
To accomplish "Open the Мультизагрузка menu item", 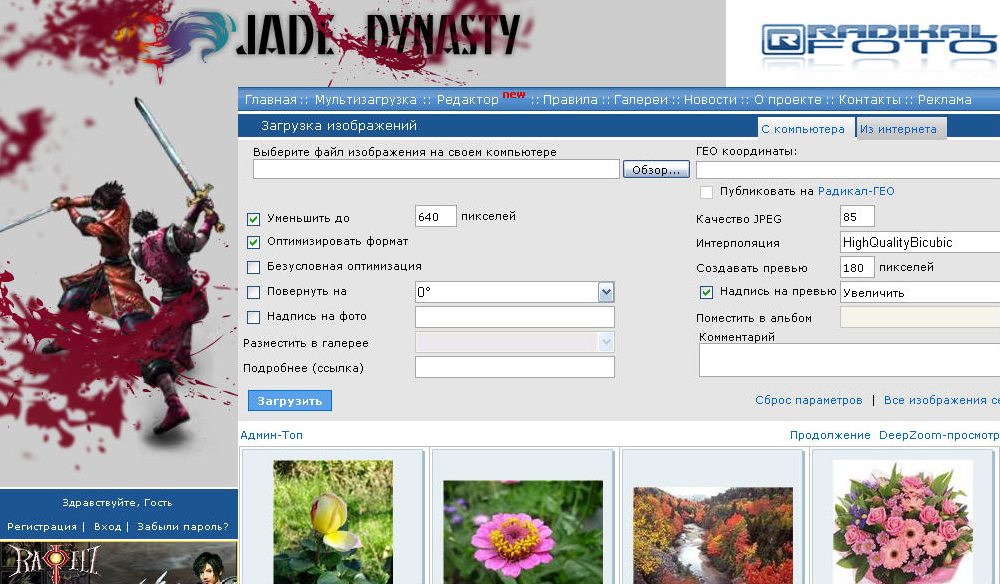I will click(x=365, y=100).
